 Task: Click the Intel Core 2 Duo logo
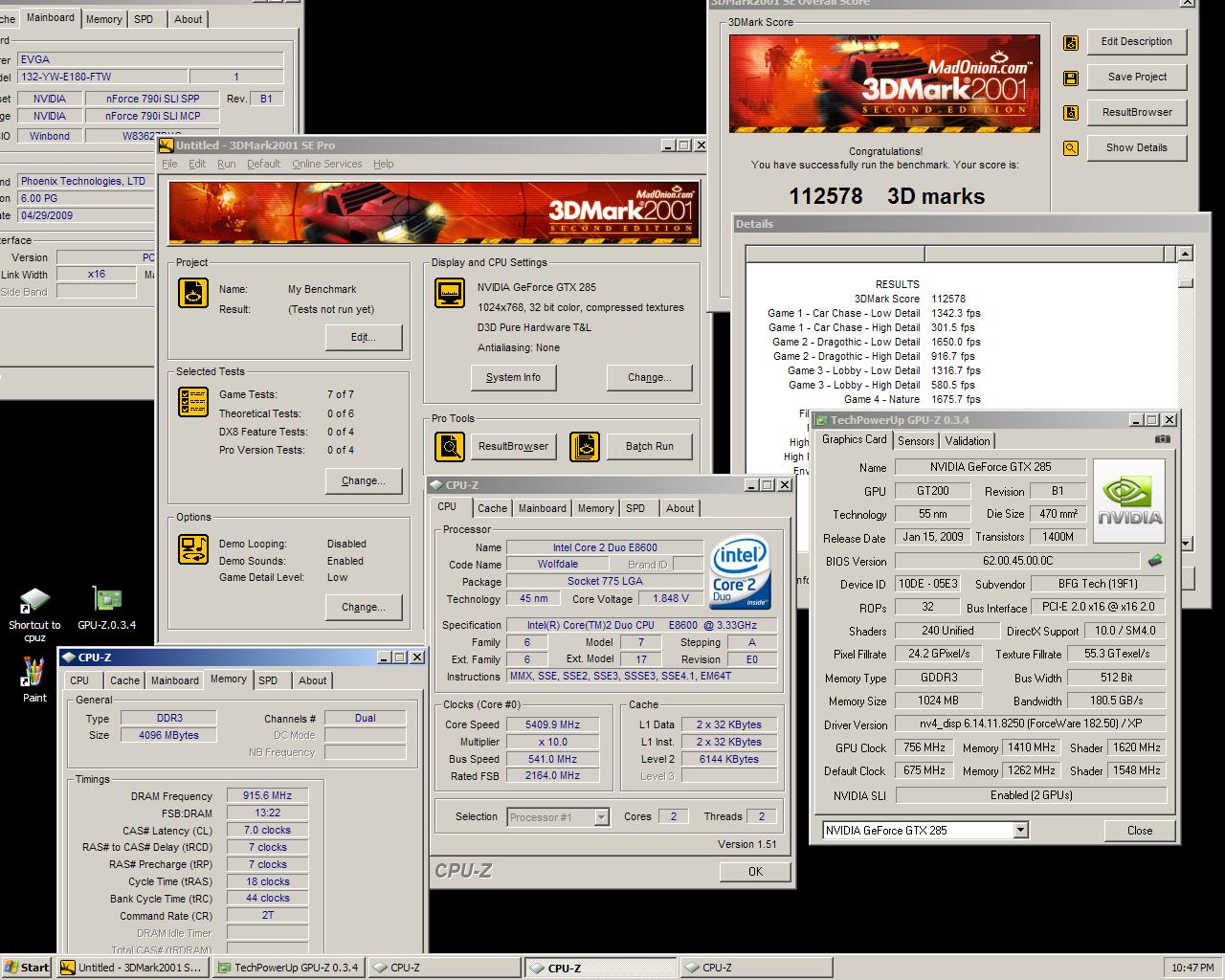point(741,573)
